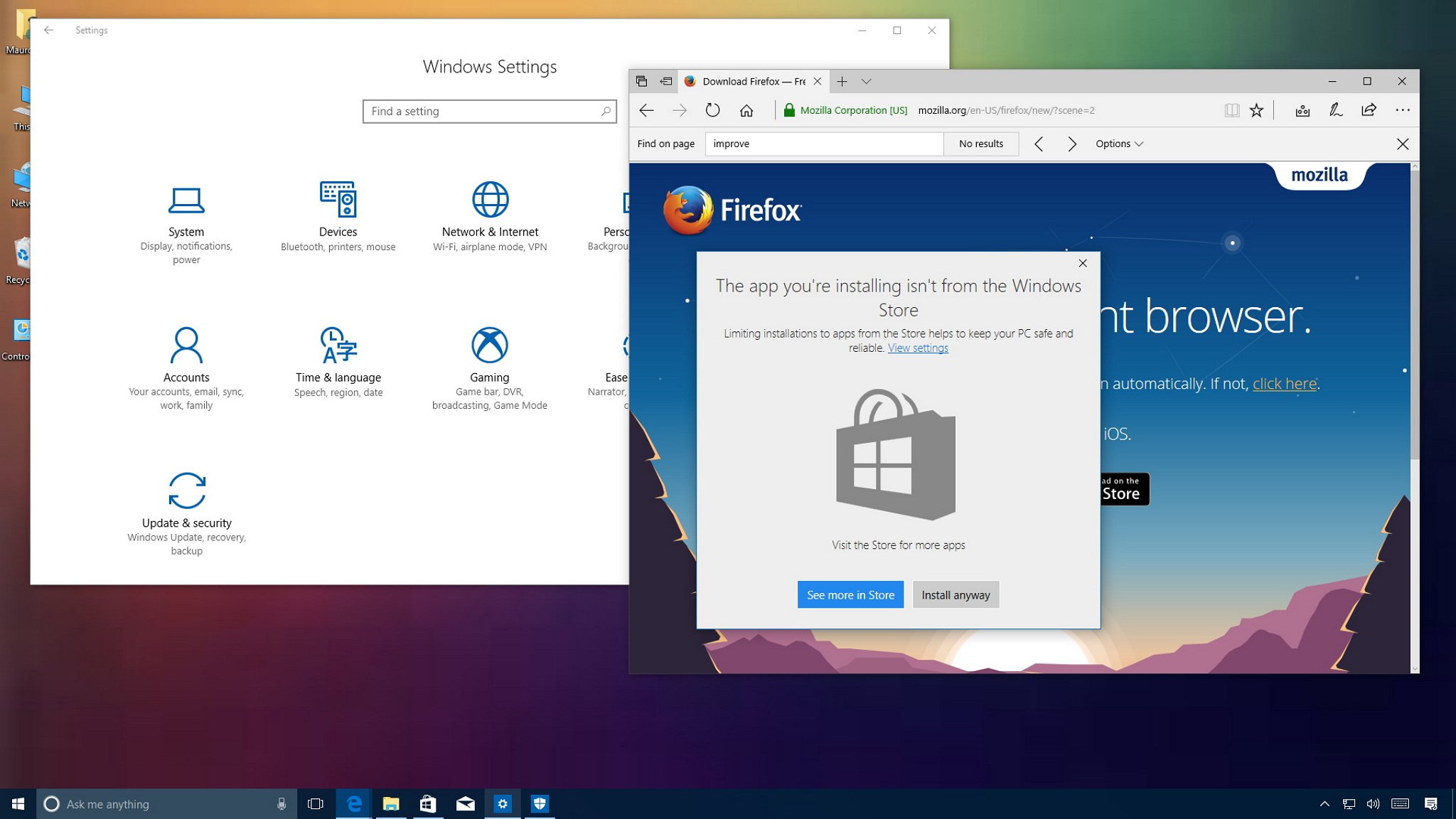
Task: Go back in Settings window
Action: tap(48, 30)
